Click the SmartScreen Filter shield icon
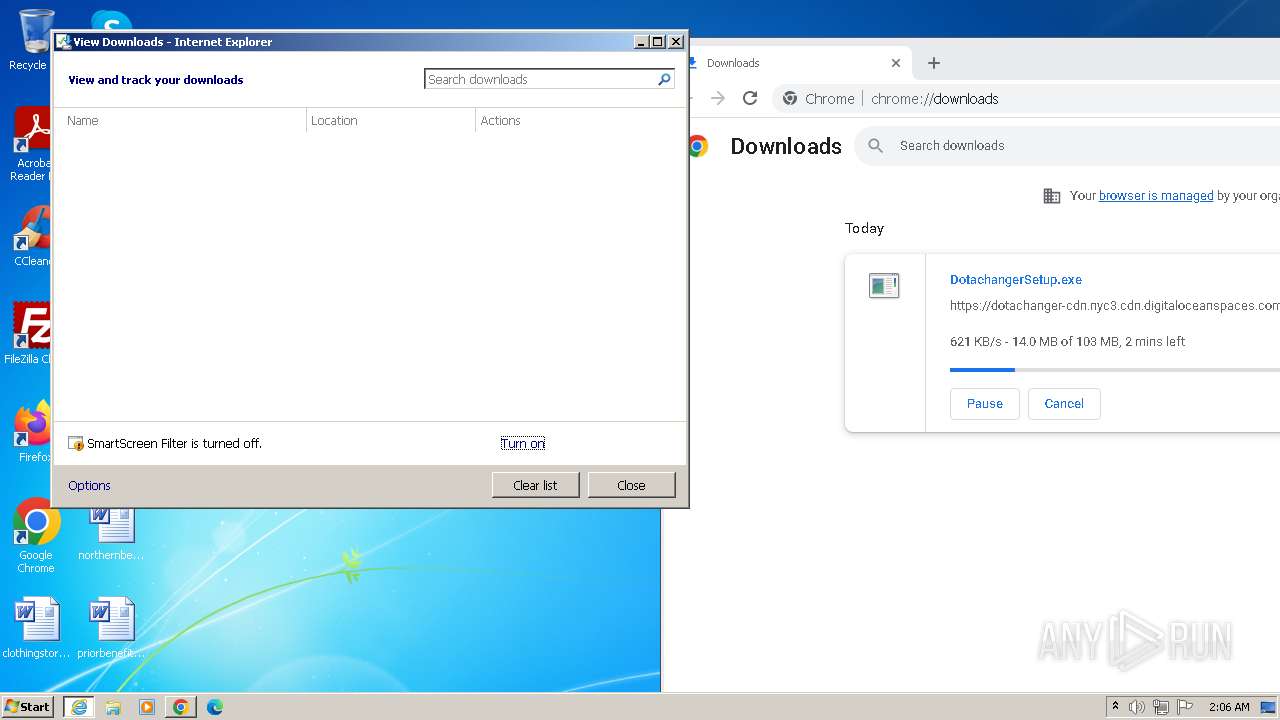Viewport: 1280px width, 720px height. click(76, 443)
